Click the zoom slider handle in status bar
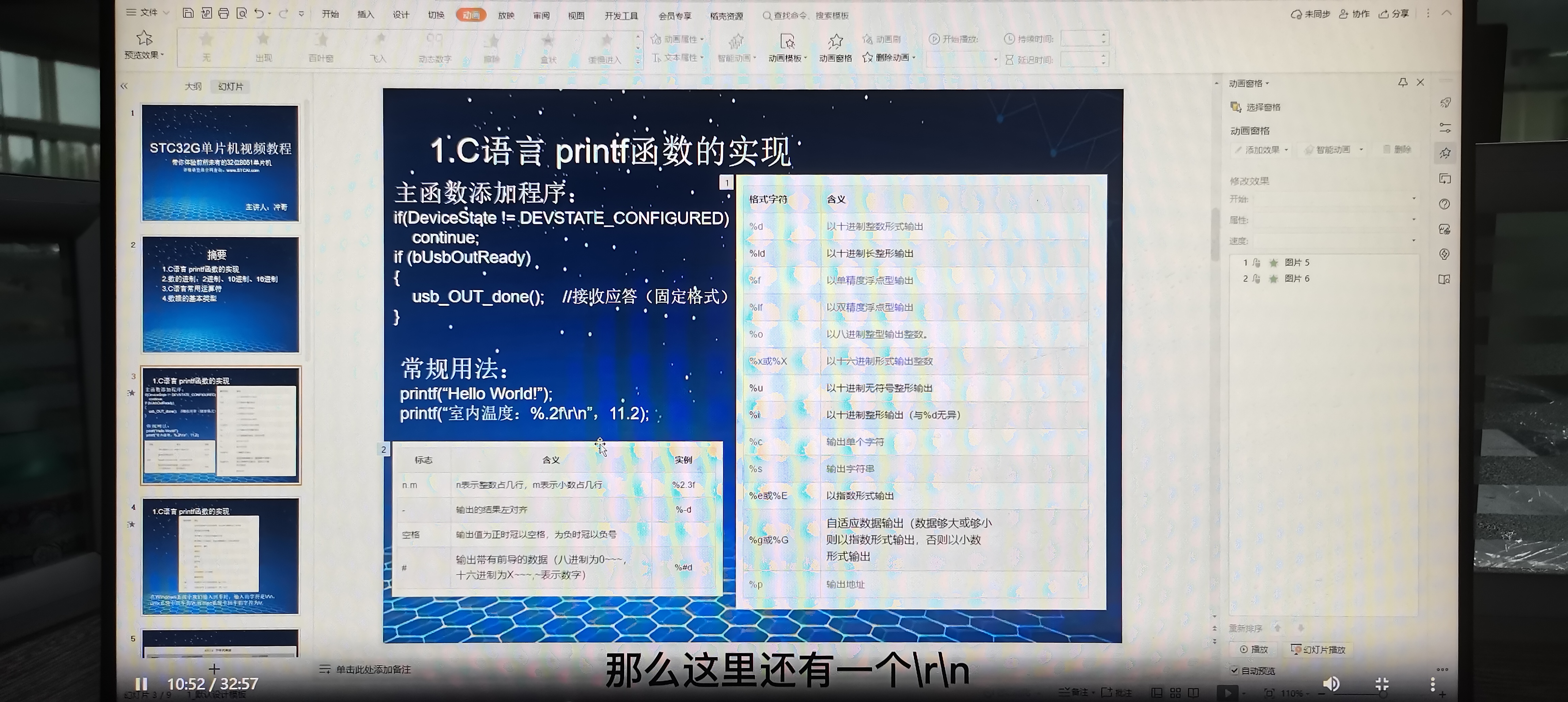This screenshot has width=1568, height=702. (1383, 693)
